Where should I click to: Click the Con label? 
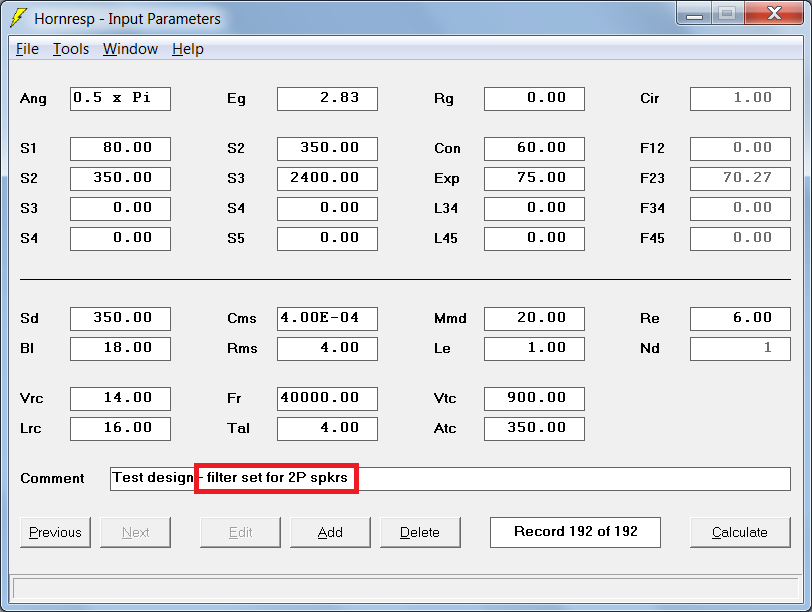pos(447,149)
